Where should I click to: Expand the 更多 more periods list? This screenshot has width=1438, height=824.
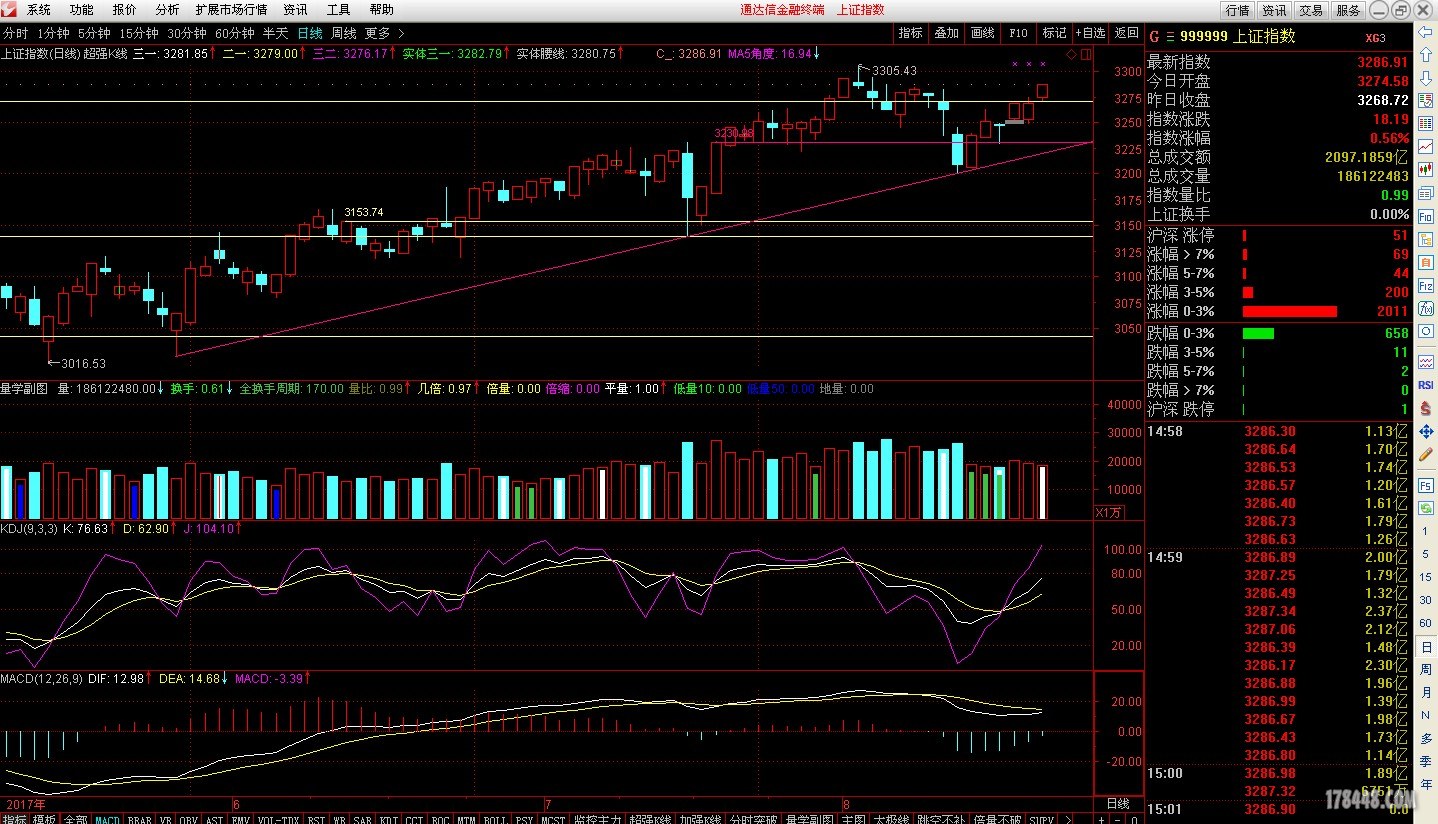tap(385, 33)
